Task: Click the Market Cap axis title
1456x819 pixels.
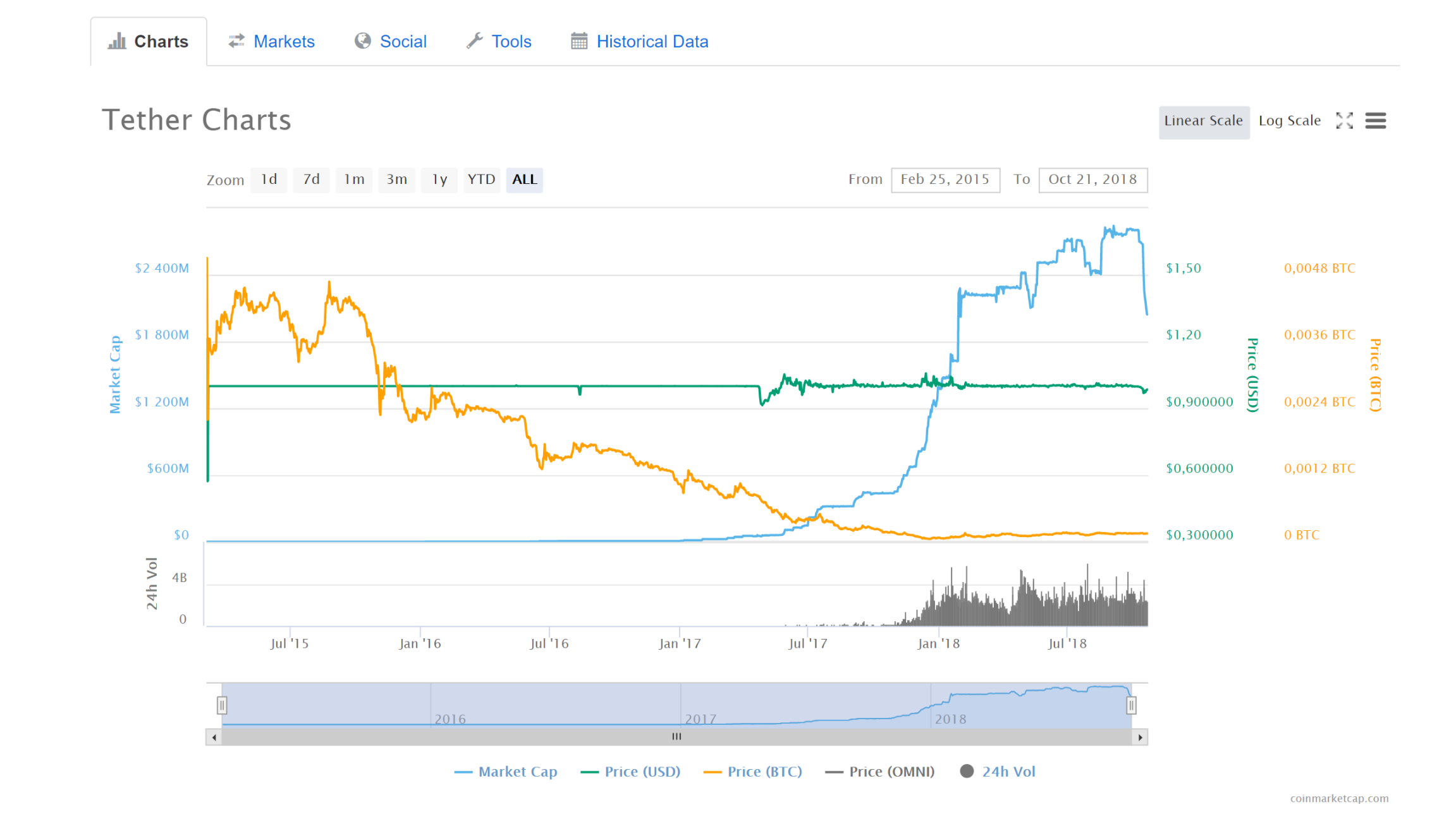Action: click(x=115, y=375)
